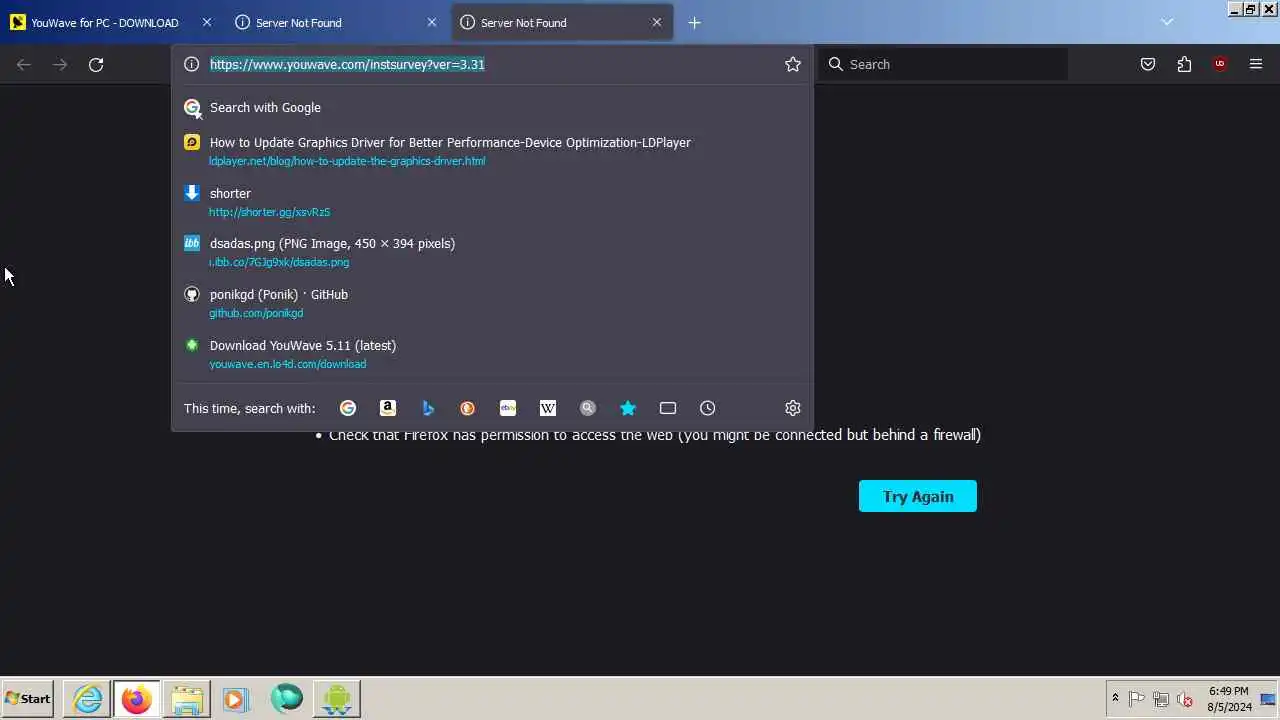Search open tabs icon
The width and height of the screenshot is (1280, 720).
[x=668, y=408]
